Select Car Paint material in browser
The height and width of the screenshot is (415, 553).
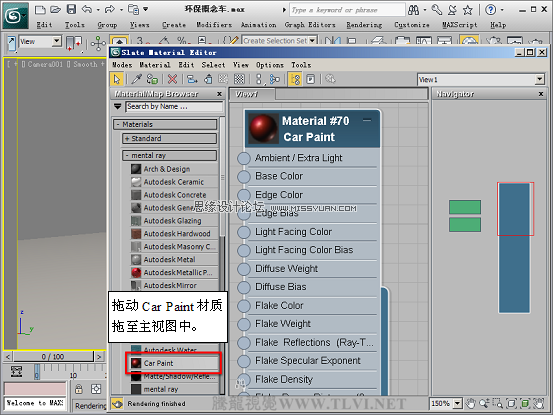click(174, 363)
